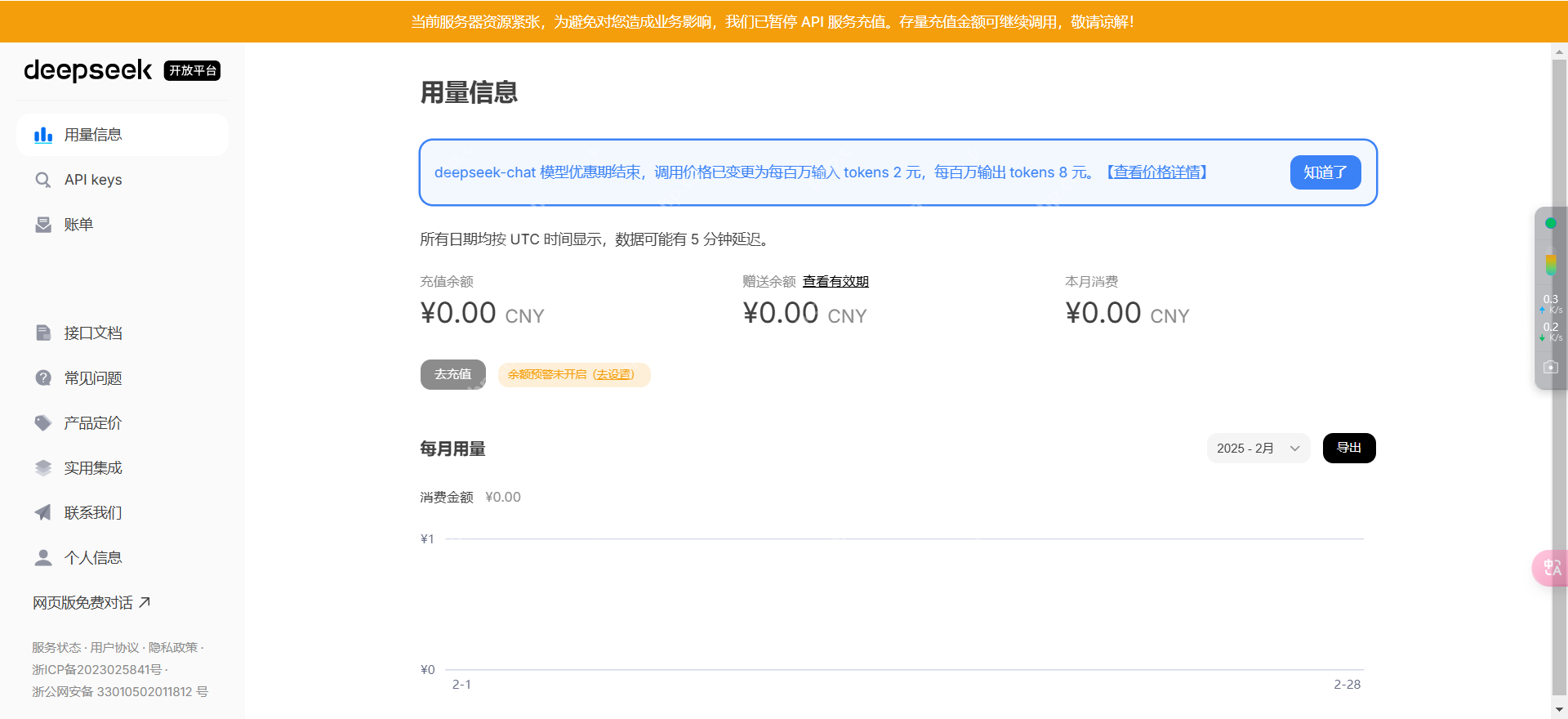
Task: Click the paper plane icon next to 联系我们
Action: (43, 513)
